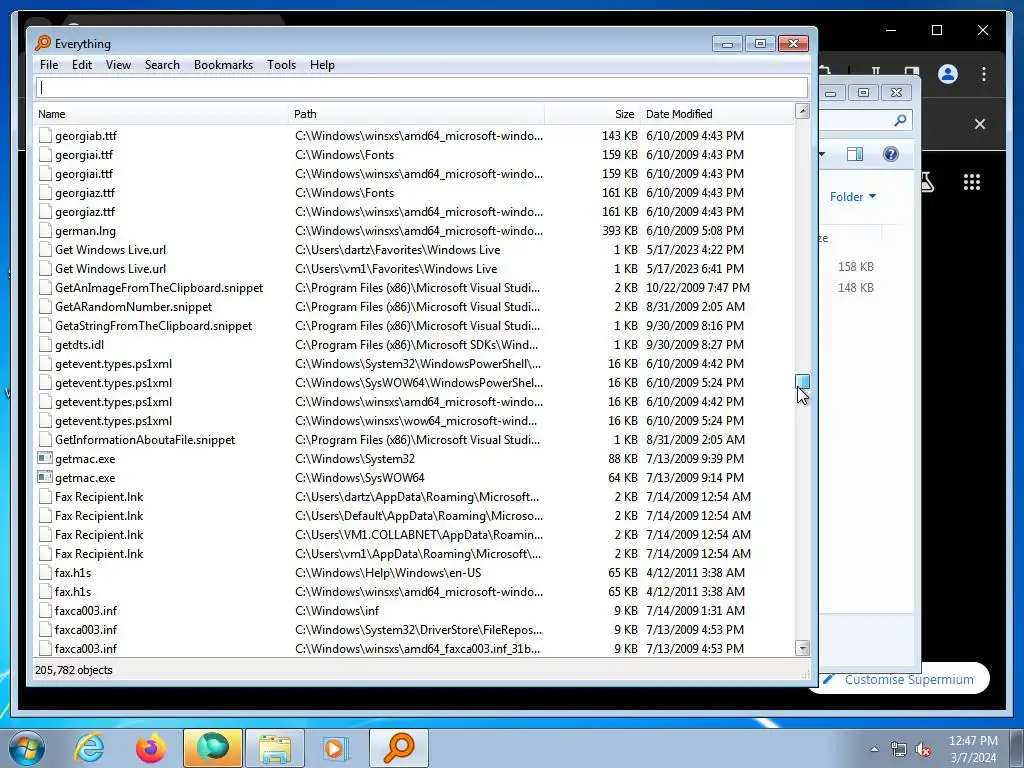1024x768 pixels.
Task: Select german.lng file icon
Action: [45, 230]
